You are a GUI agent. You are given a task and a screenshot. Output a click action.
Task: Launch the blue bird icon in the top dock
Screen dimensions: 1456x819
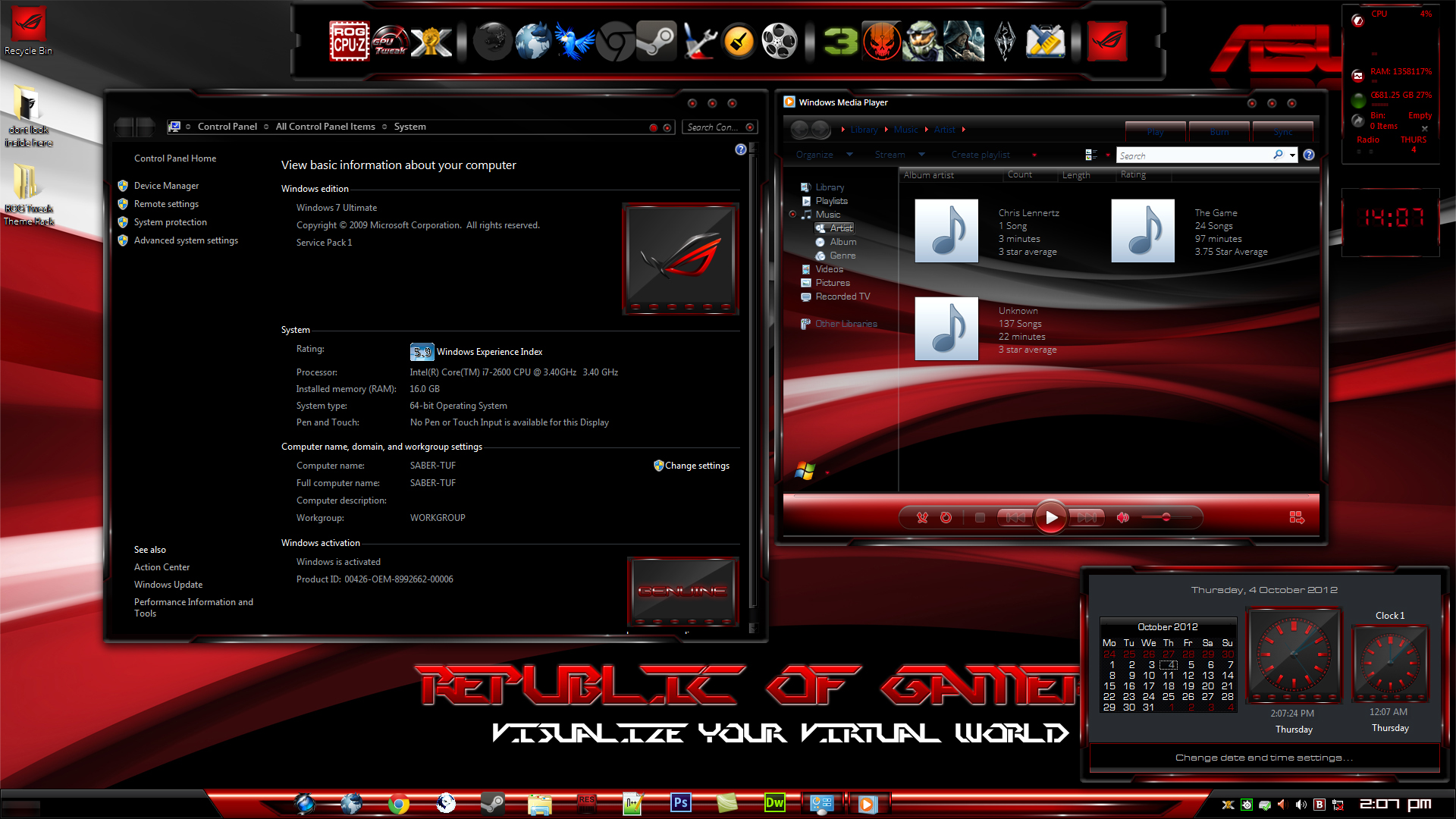574,41
